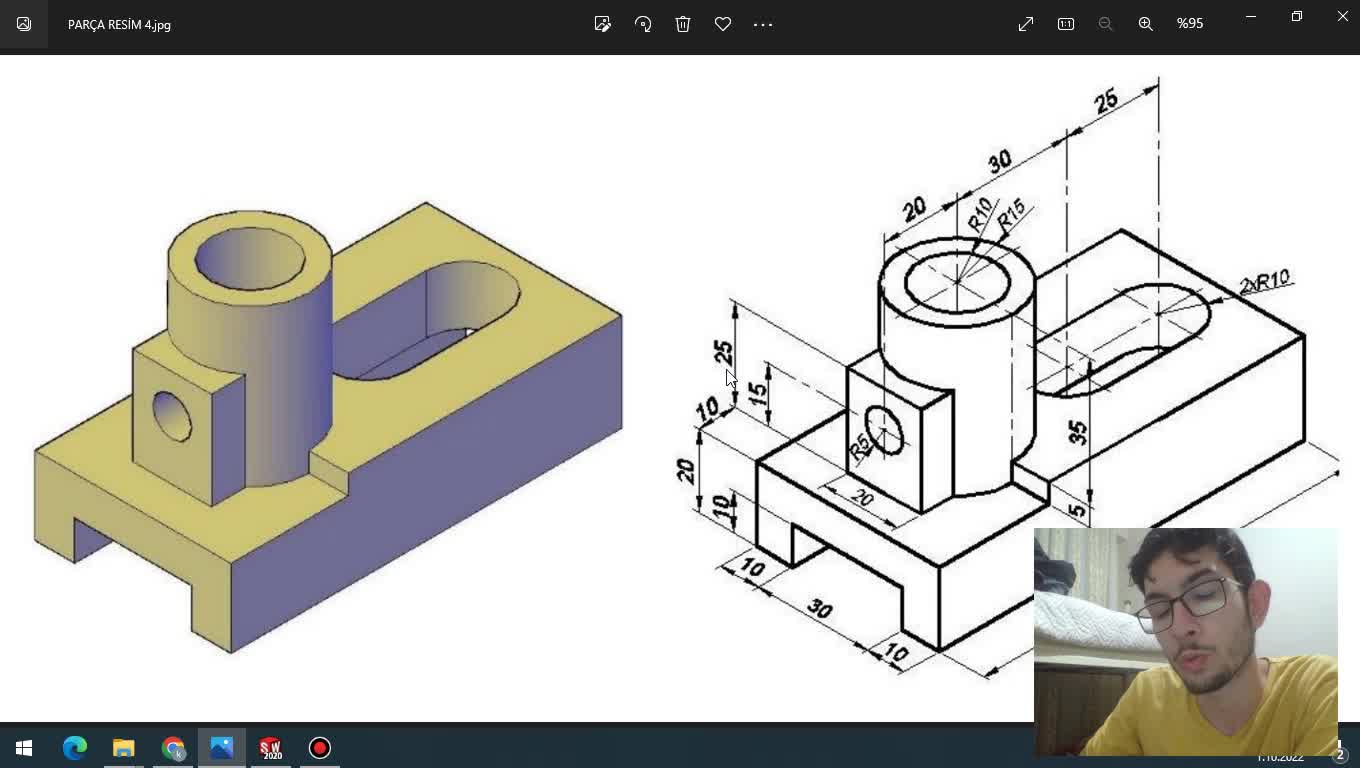Click the red screen recorder taskbar icon
Screen dimensions: 1360x768
pos(319,747)
